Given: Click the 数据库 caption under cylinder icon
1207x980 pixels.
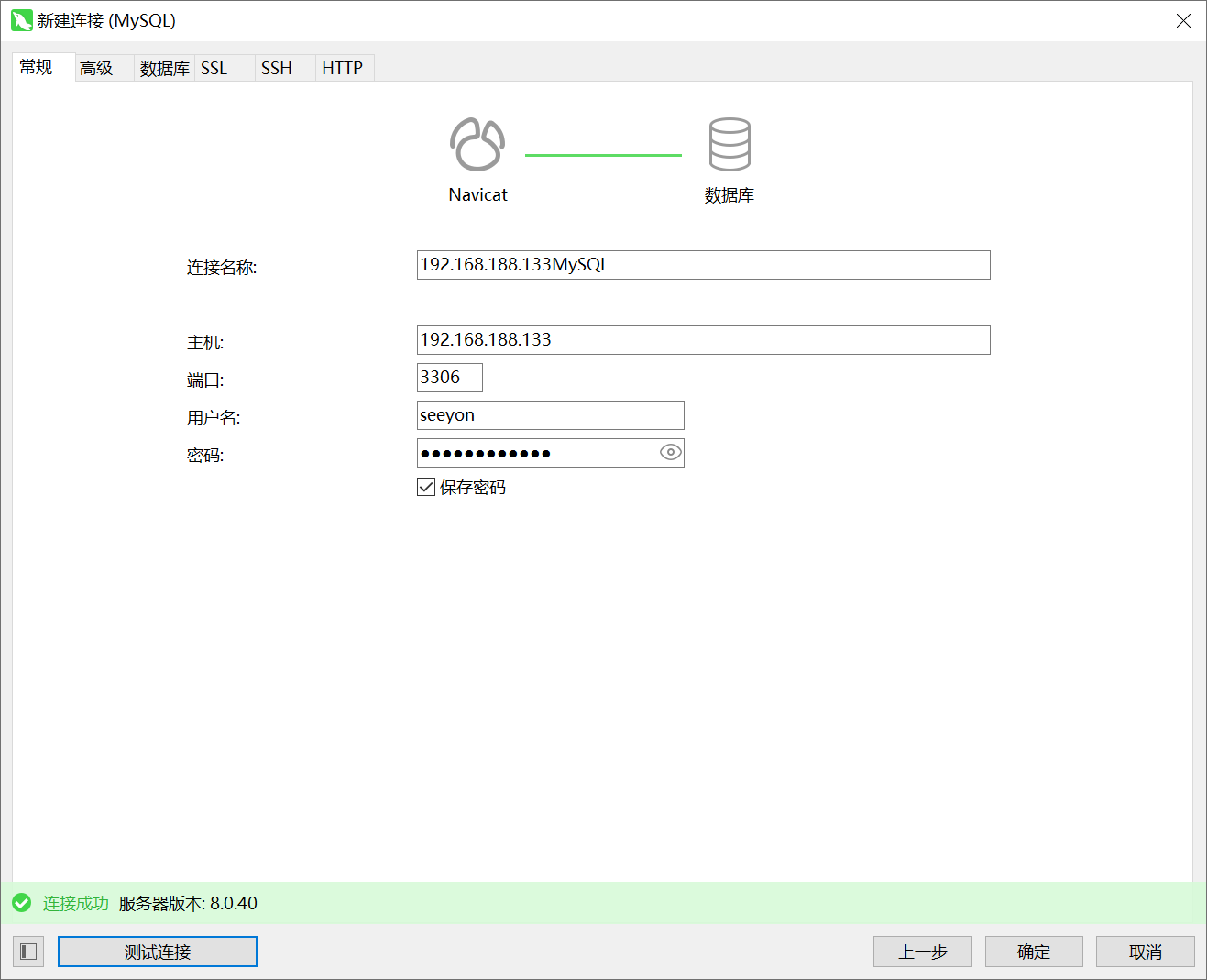Looking at the screenshot, I should point(730,195).
